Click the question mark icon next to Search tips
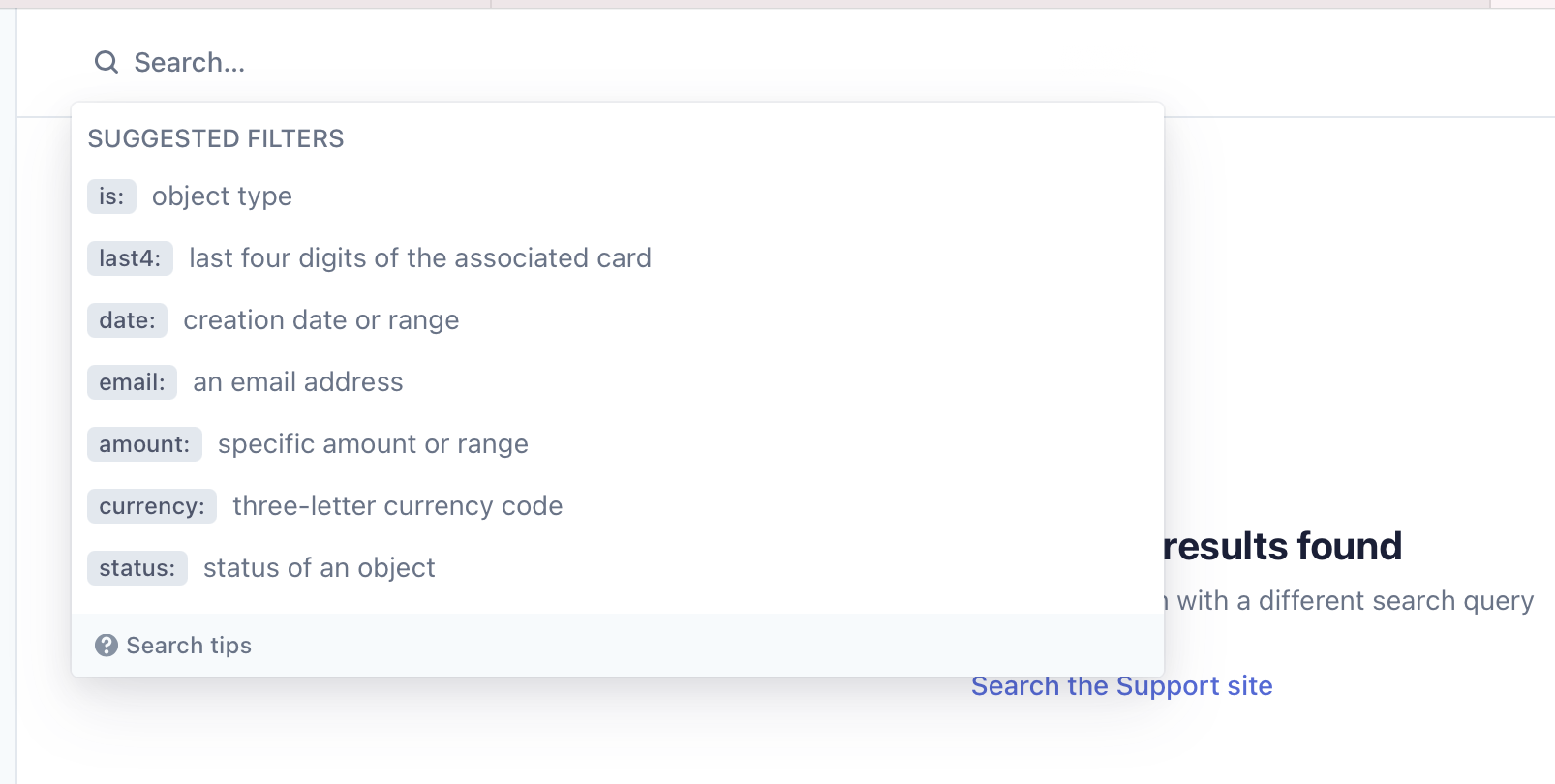 tap(107, 645)
